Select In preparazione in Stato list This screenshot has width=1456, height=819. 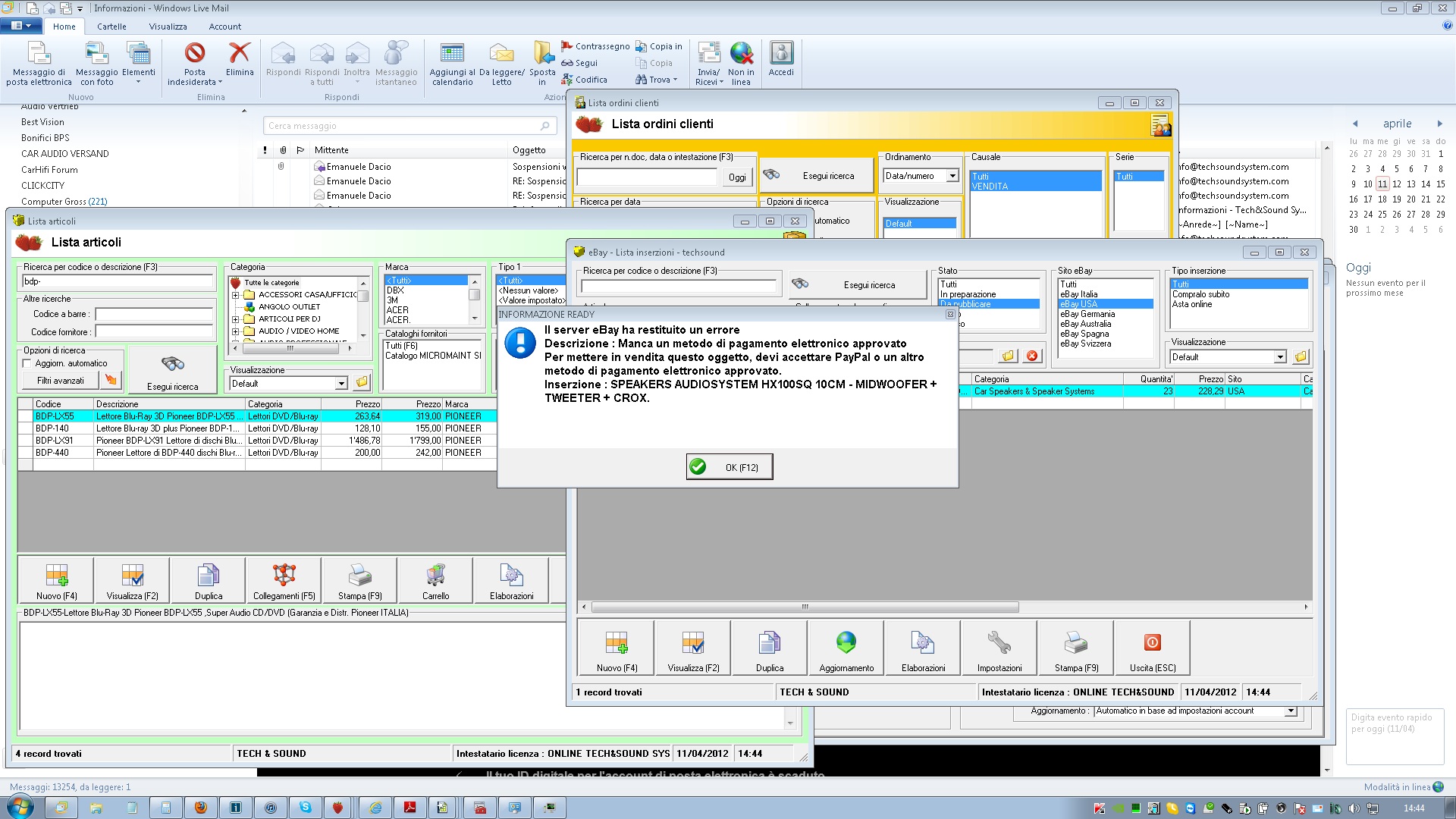pyautogui.click(x=968, y=294)
